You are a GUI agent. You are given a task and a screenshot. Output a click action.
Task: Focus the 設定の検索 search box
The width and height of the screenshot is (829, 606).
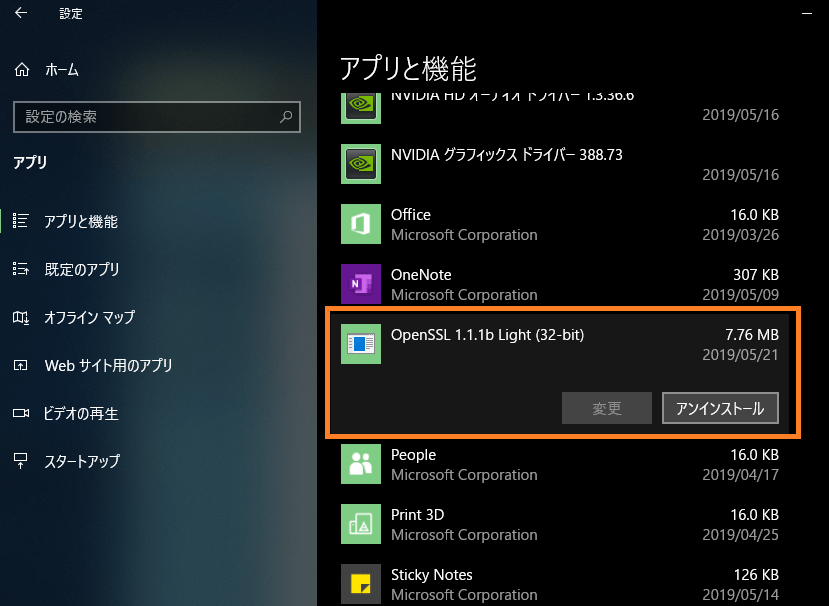[156, 116]
